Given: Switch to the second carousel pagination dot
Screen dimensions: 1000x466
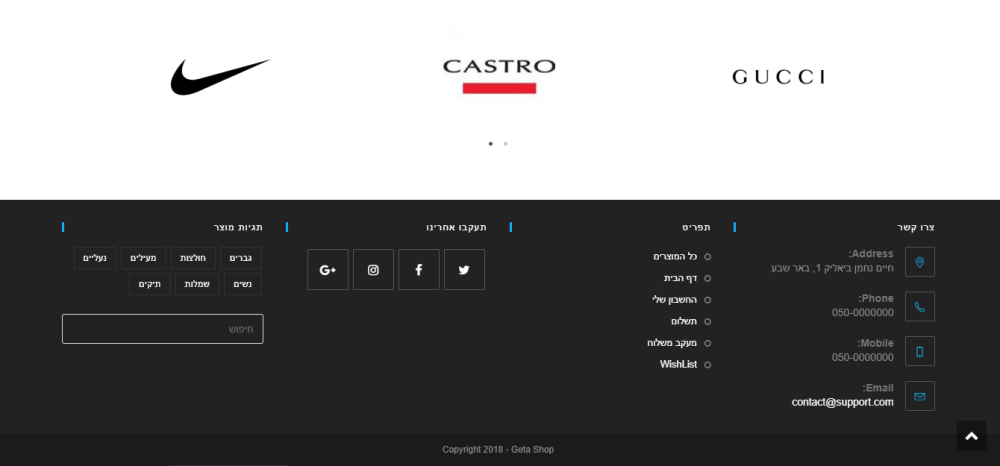Looking at the screenshot, I should coord(506,144).
